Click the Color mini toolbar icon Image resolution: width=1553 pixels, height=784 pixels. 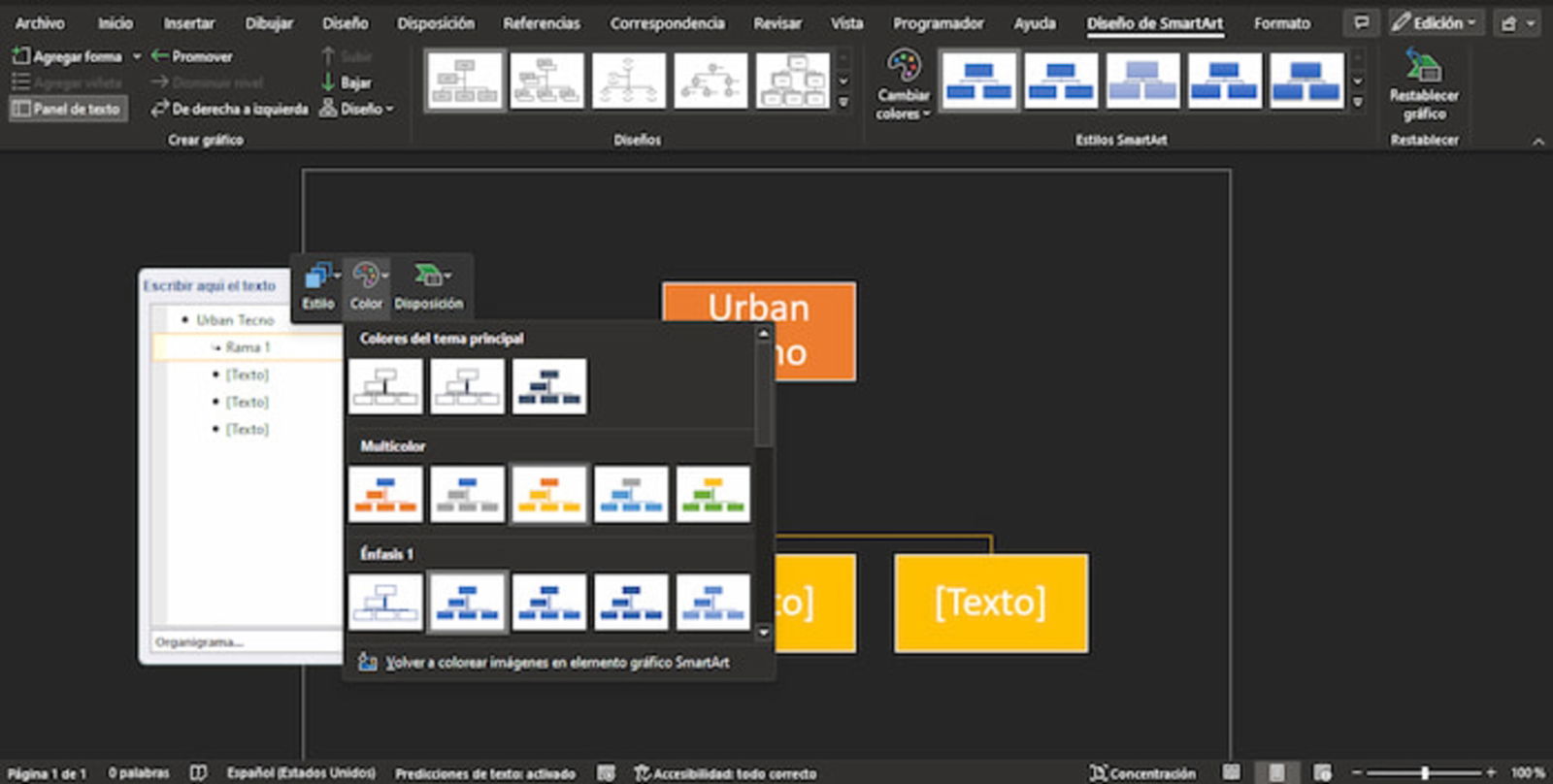366,286
